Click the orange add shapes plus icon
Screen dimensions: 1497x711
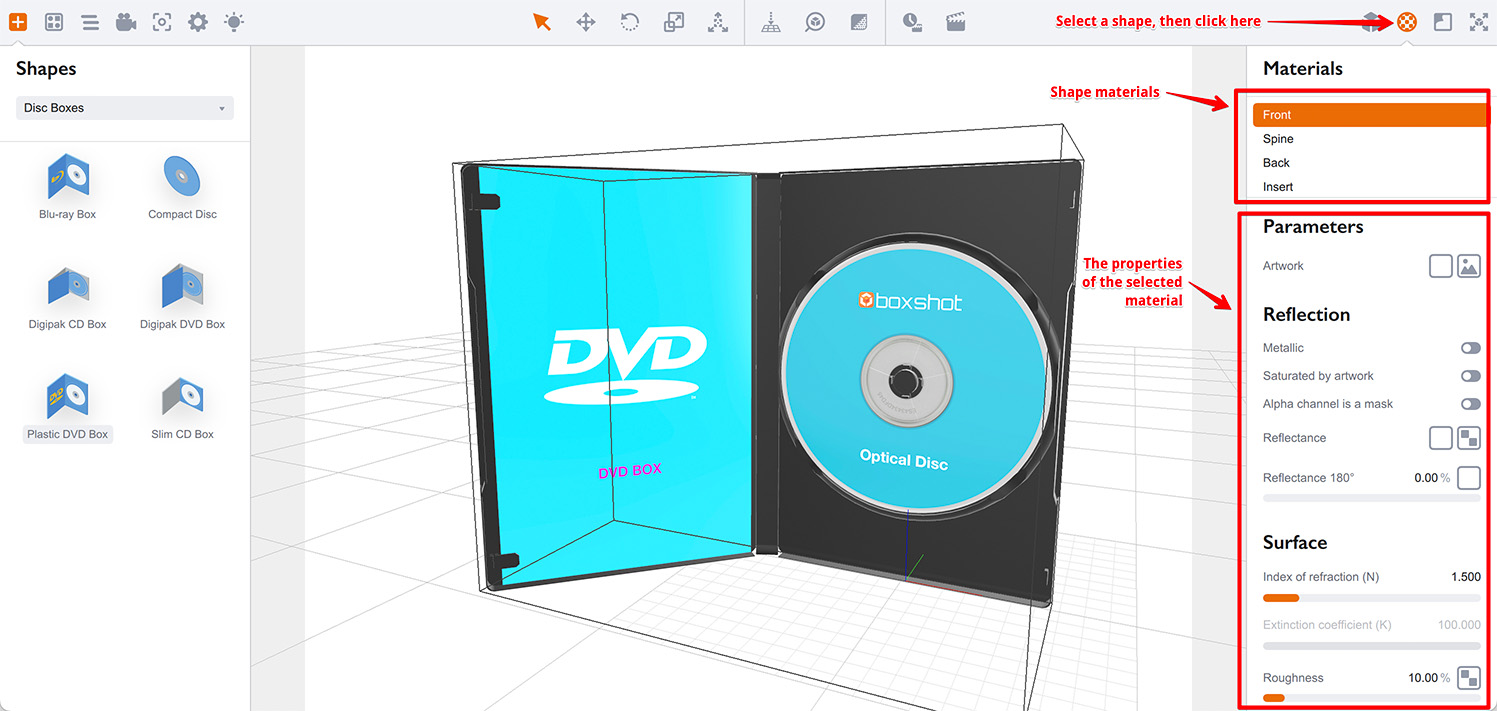tap(18, 21)
